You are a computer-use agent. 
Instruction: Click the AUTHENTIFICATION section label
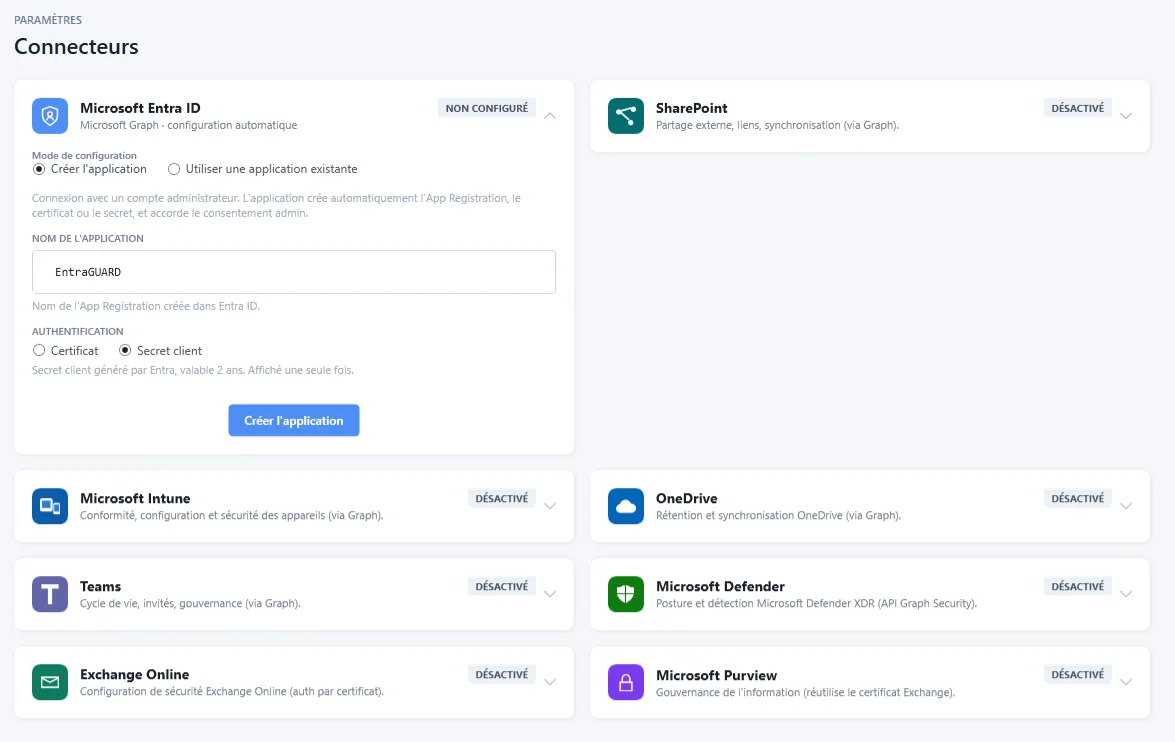(78, 331)
